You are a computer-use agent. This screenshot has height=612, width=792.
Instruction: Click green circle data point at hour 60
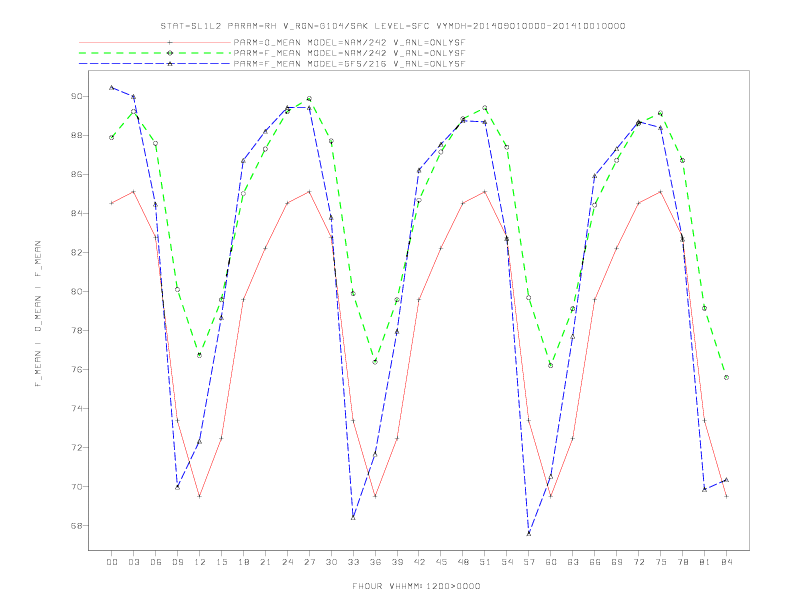[551, 365]
